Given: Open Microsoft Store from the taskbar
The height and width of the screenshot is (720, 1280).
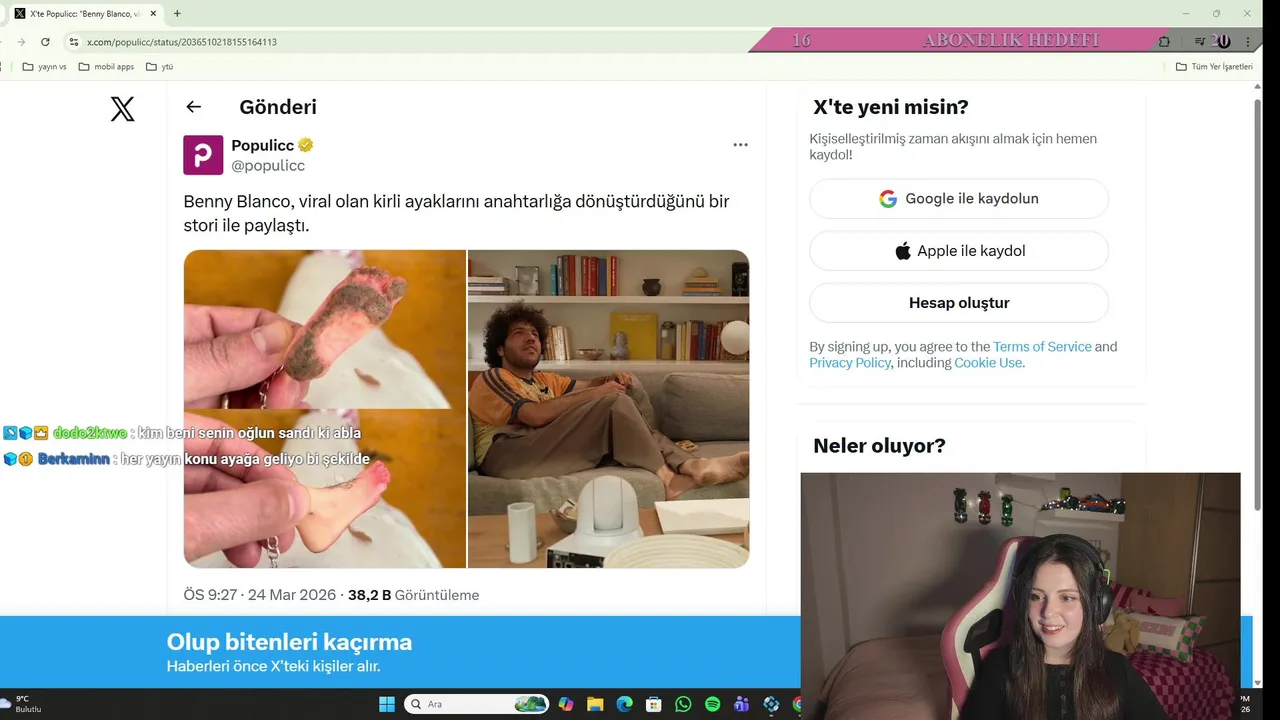Looking at the screenshot, I should pyautogui.click(x=653, y=704).
